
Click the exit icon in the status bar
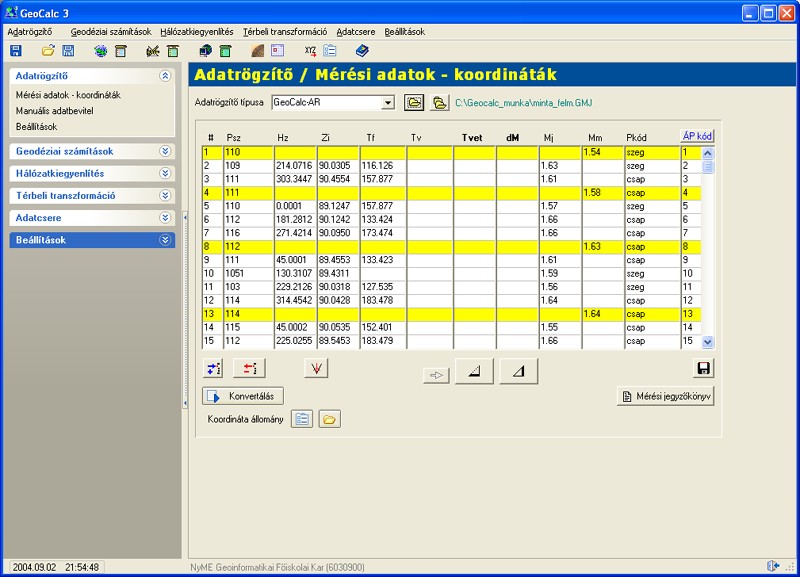(773, 566)
